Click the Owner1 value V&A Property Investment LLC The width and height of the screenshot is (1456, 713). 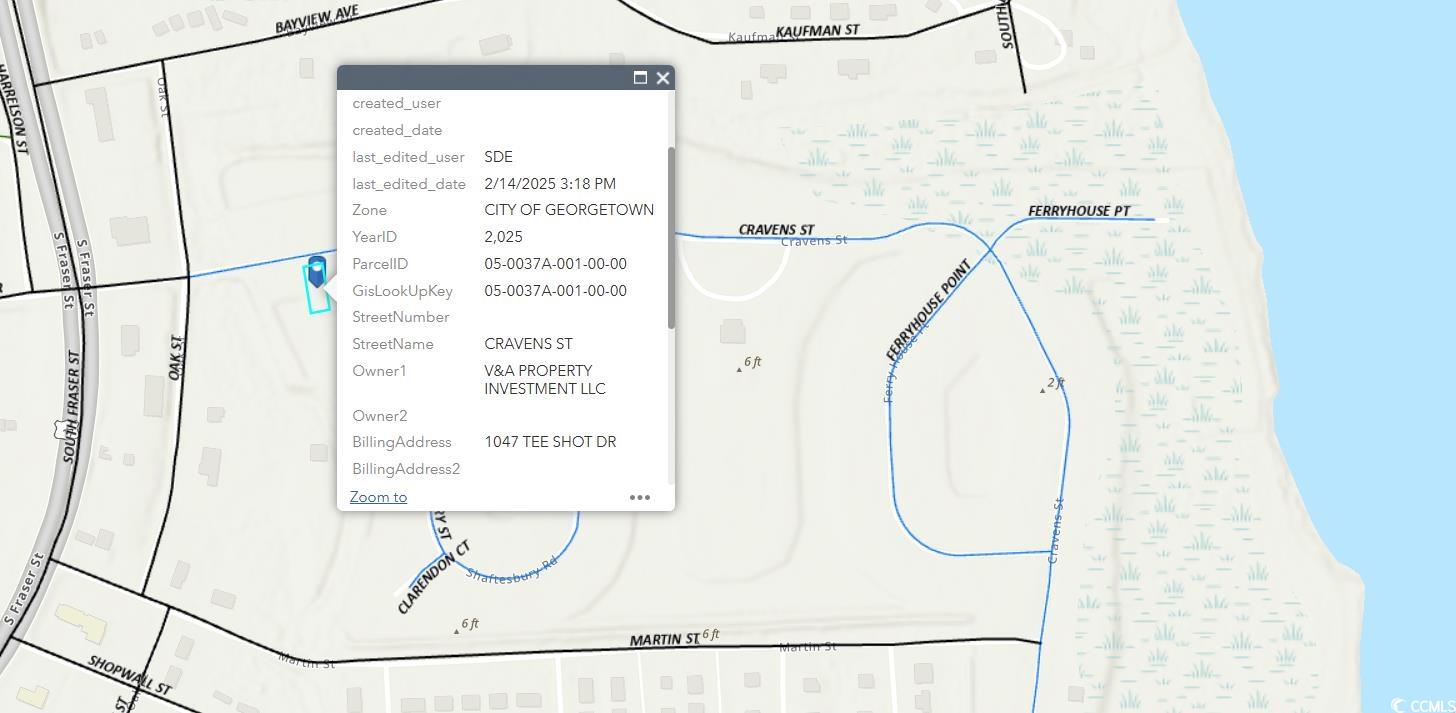[x=544, y=380]
